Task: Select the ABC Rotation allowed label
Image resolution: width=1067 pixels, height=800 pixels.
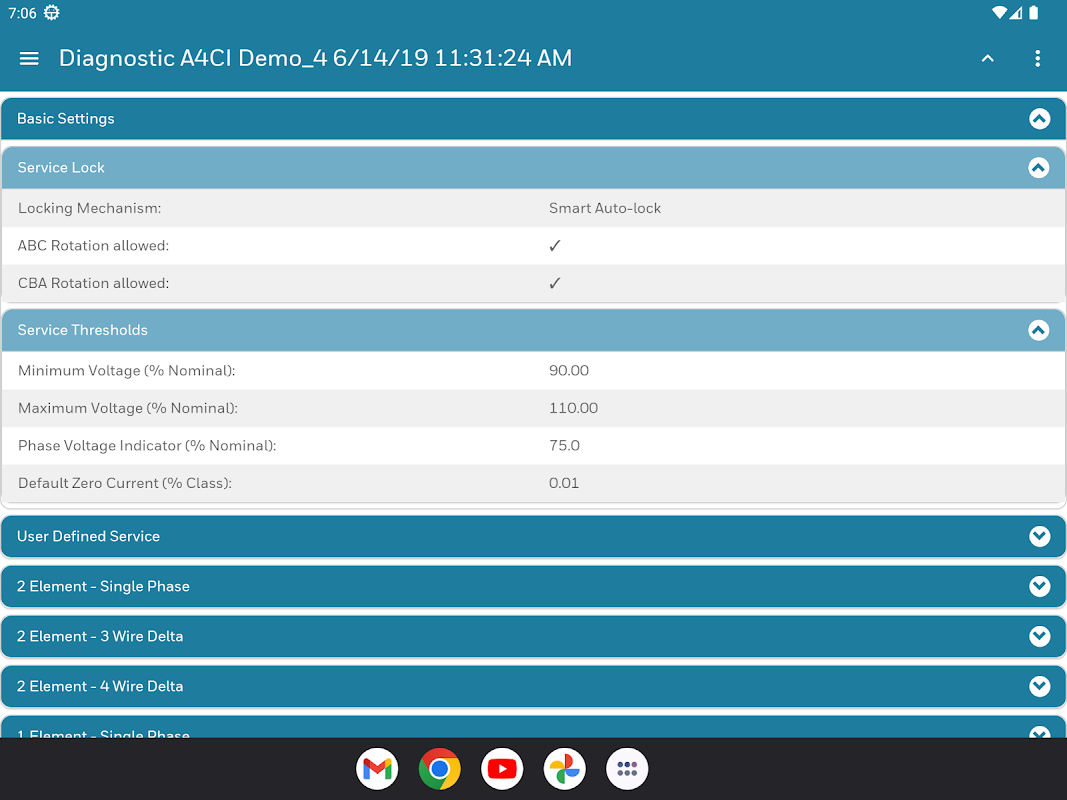Action: tap(93, 246)
